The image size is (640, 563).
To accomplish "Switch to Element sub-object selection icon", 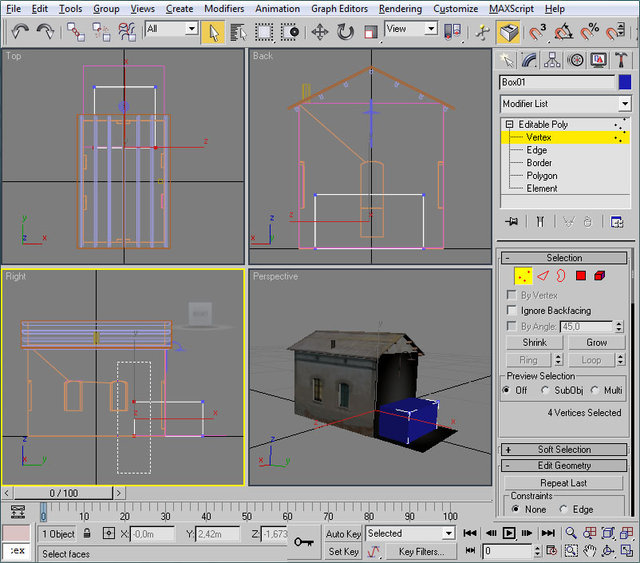I will pos(599,275).
